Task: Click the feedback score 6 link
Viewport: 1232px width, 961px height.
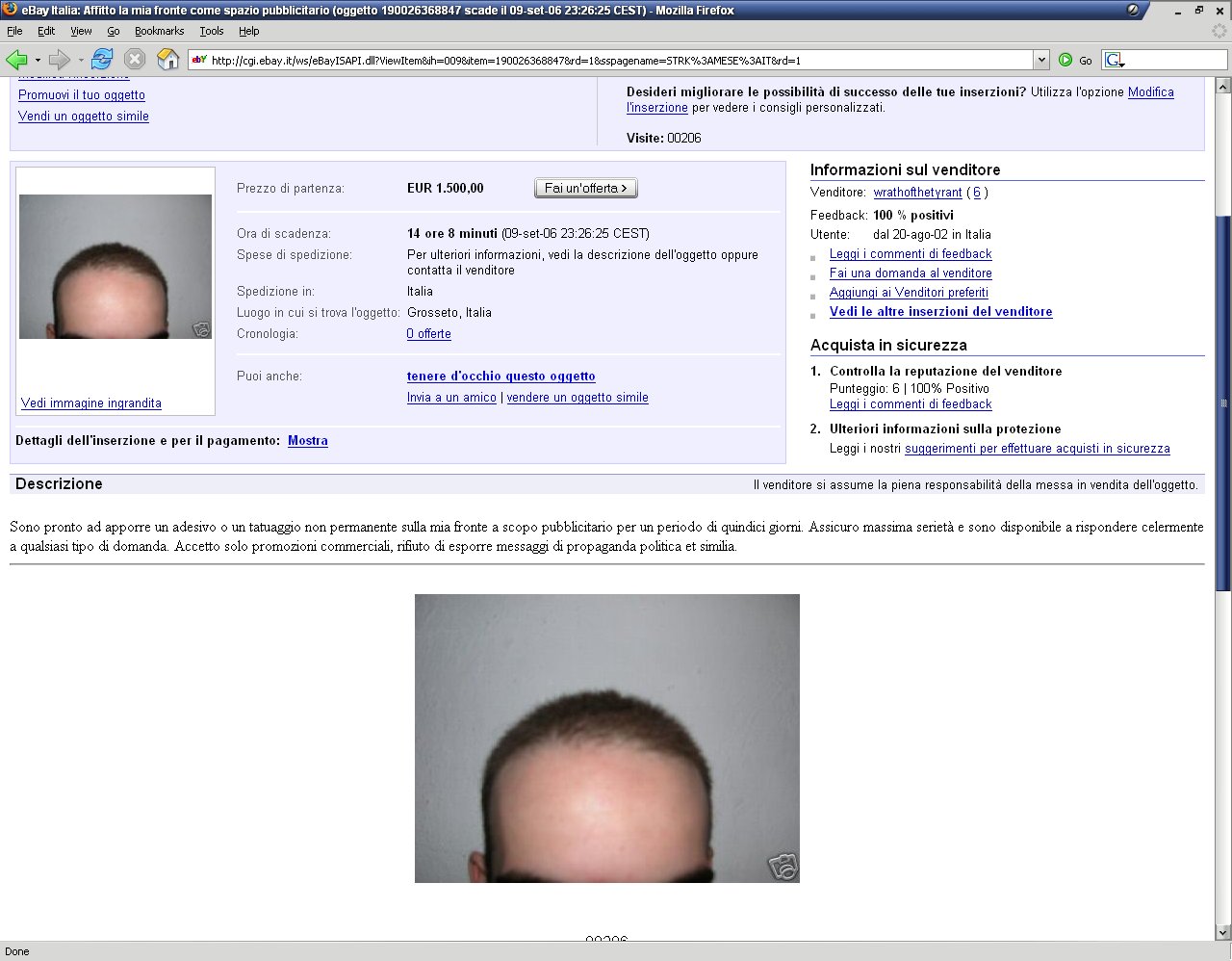Action: pos(977,192)
